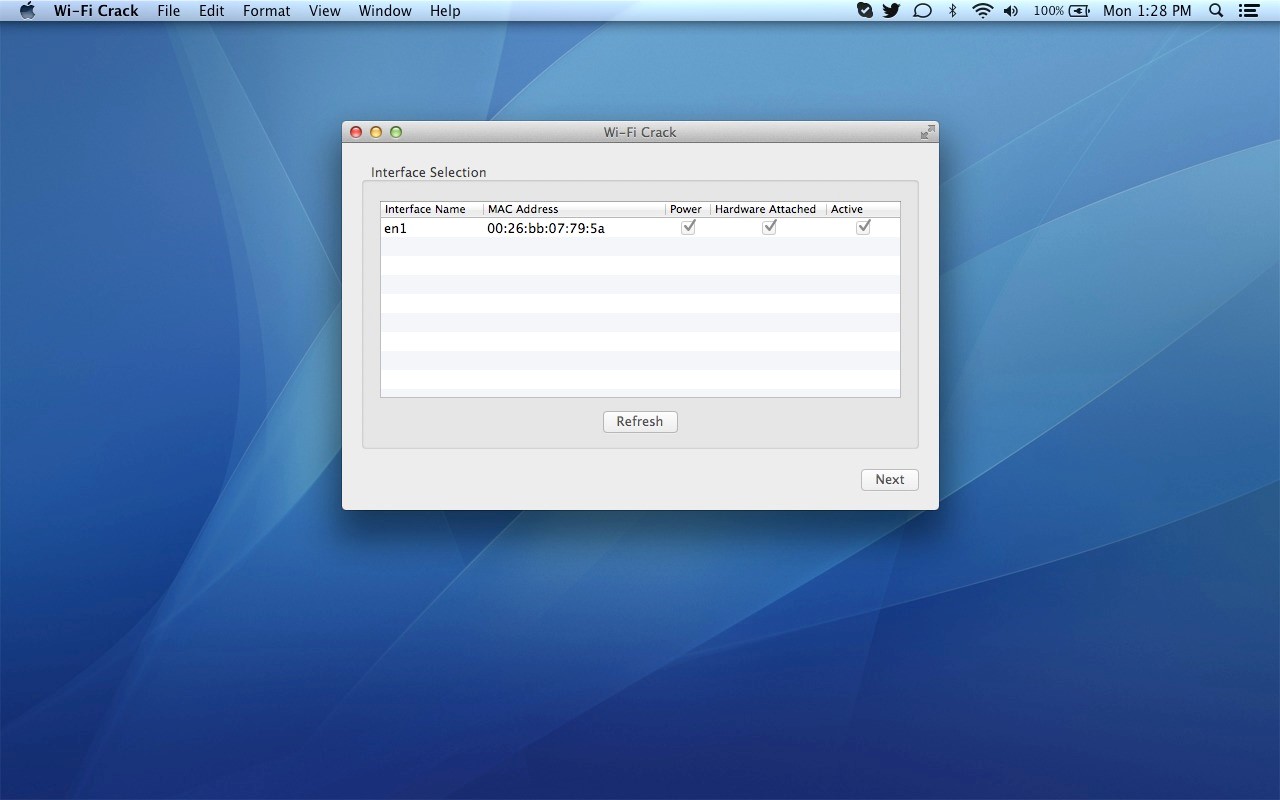The width and height of the screenshot is (1280, 800).
Task: Open the Wi-Fi Crack application menu
Action: tap(96, 11)
